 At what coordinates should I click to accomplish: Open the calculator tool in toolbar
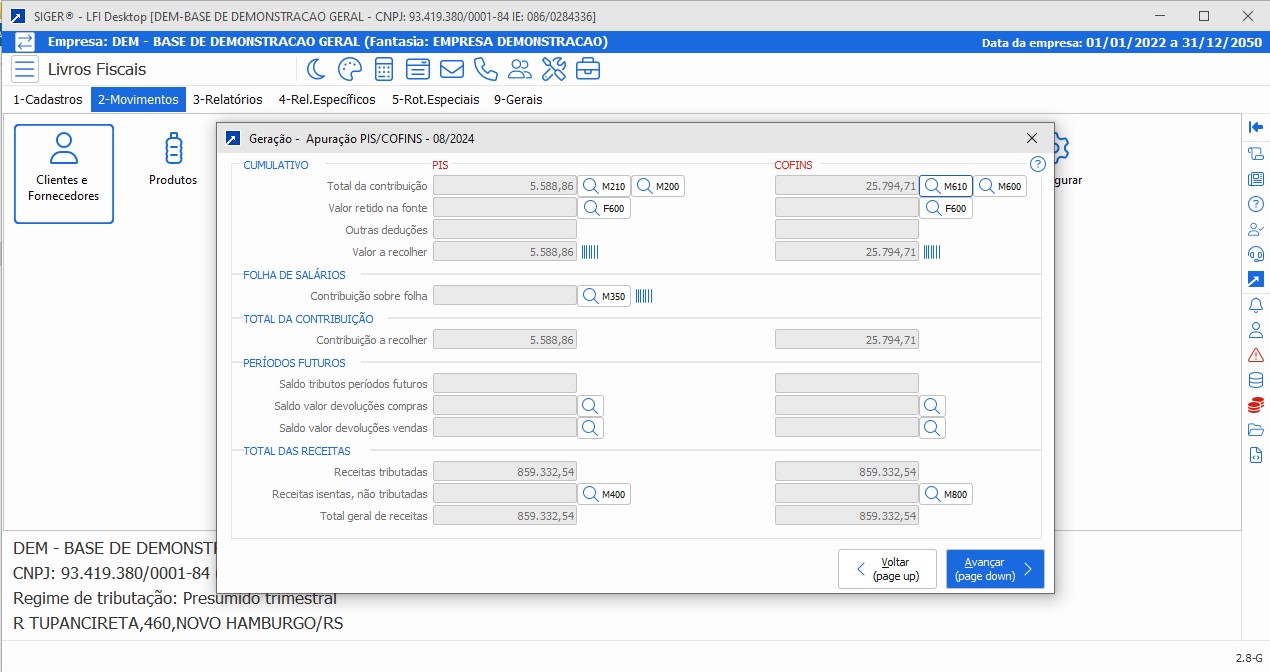coord(383,69)
